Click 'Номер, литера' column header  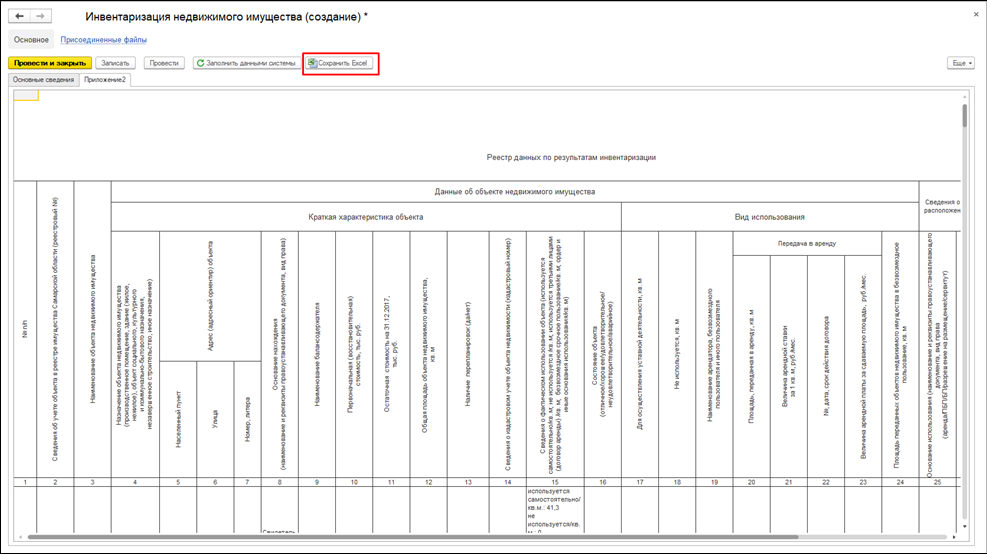pyautogui.click(x=247, y=419)
